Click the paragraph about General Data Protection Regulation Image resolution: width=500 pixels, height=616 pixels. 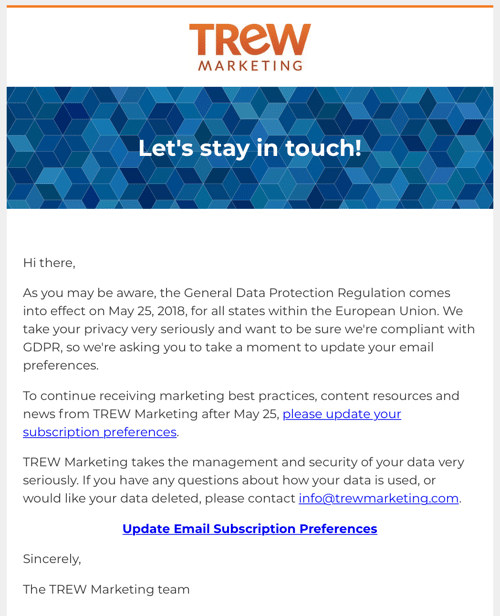[x=249, y=329]
